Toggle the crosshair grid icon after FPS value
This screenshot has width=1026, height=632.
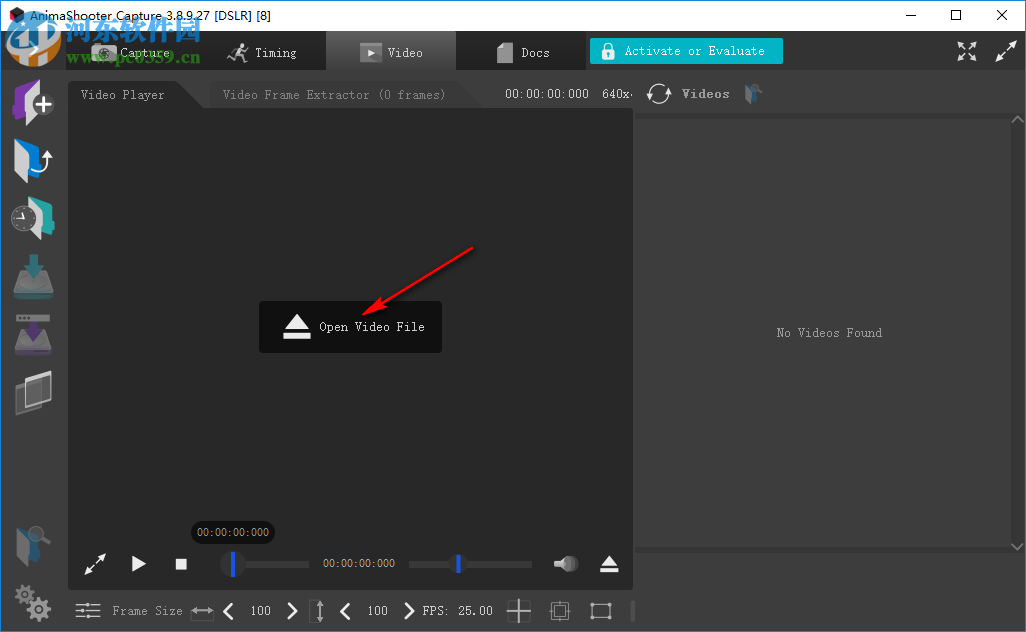click(518, 610)
